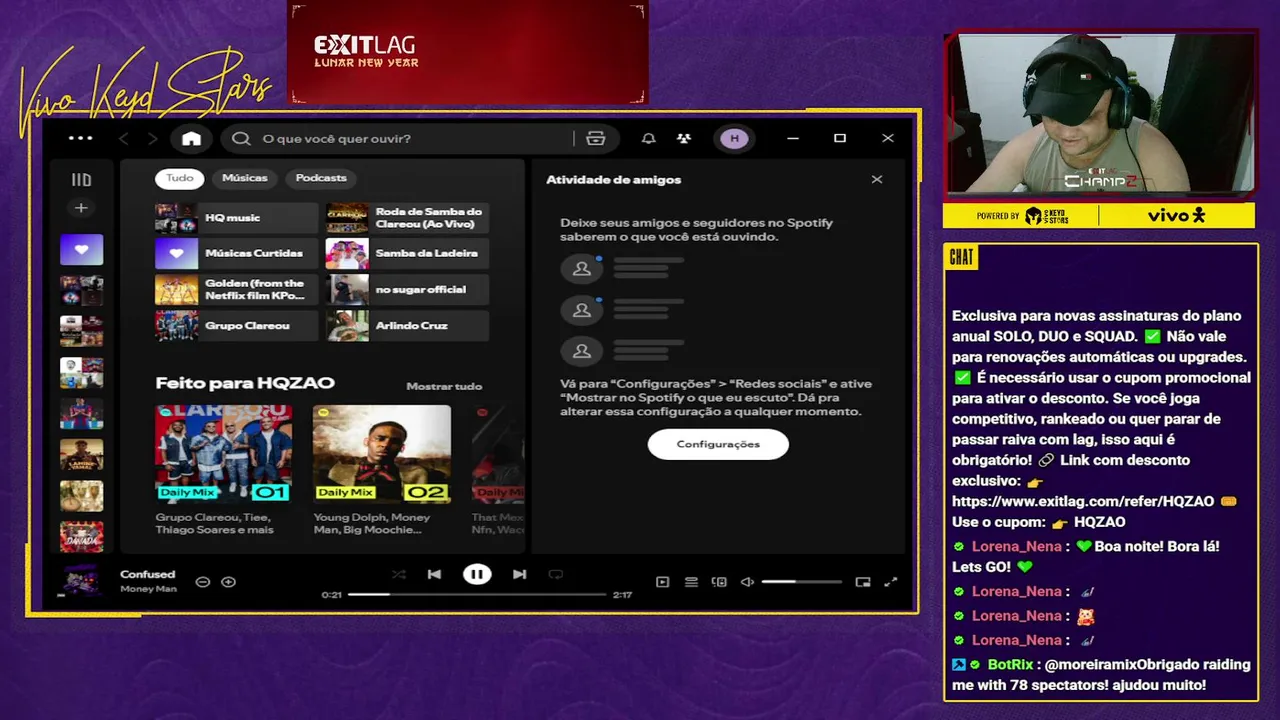Open the notifications bell
The width and height of the screenshot is (1280, 720).
click(x=649, y=139)
